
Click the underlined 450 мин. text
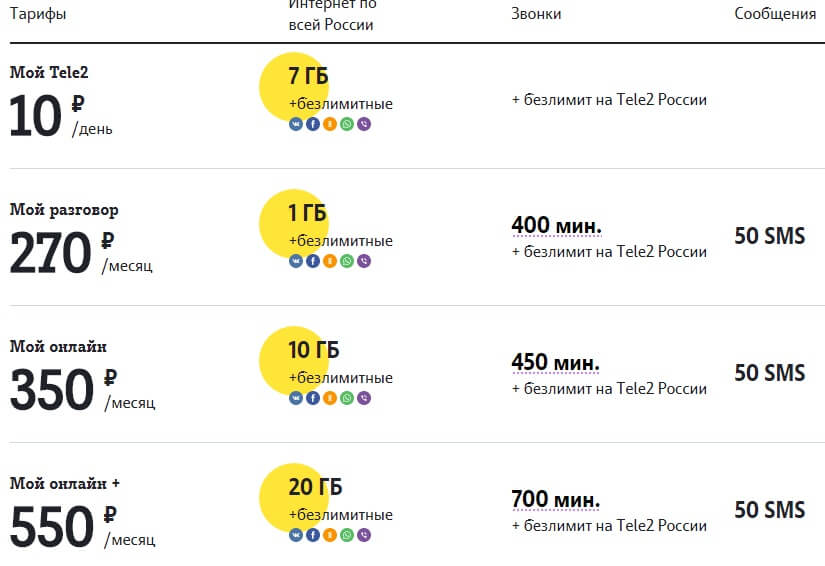point(555,362)
